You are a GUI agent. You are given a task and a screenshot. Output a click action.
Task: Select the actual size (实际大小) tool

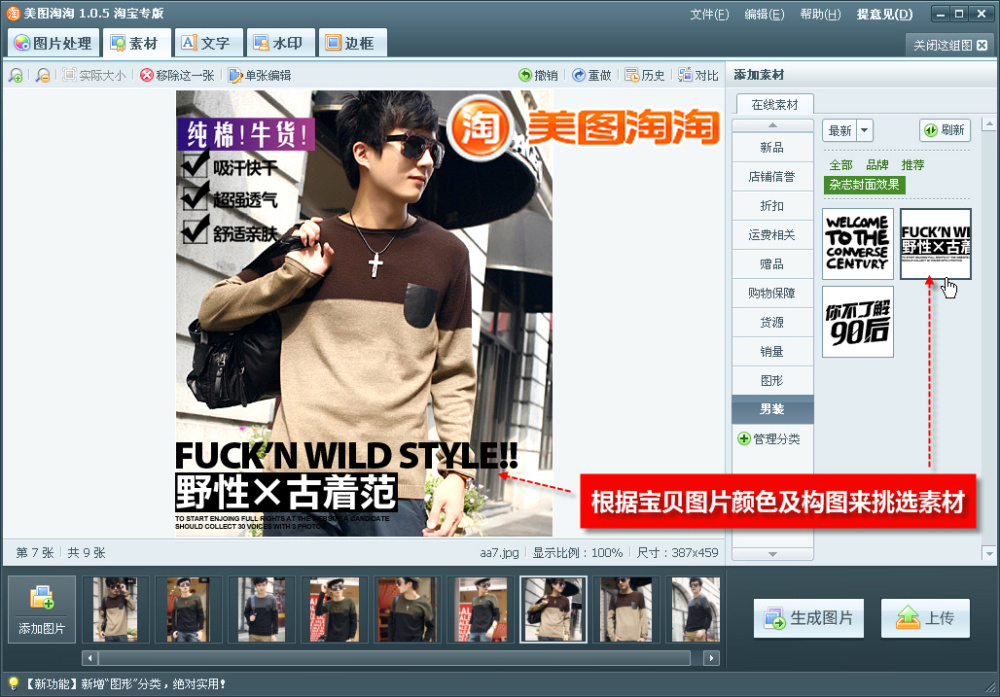click(x=94, y=75)
